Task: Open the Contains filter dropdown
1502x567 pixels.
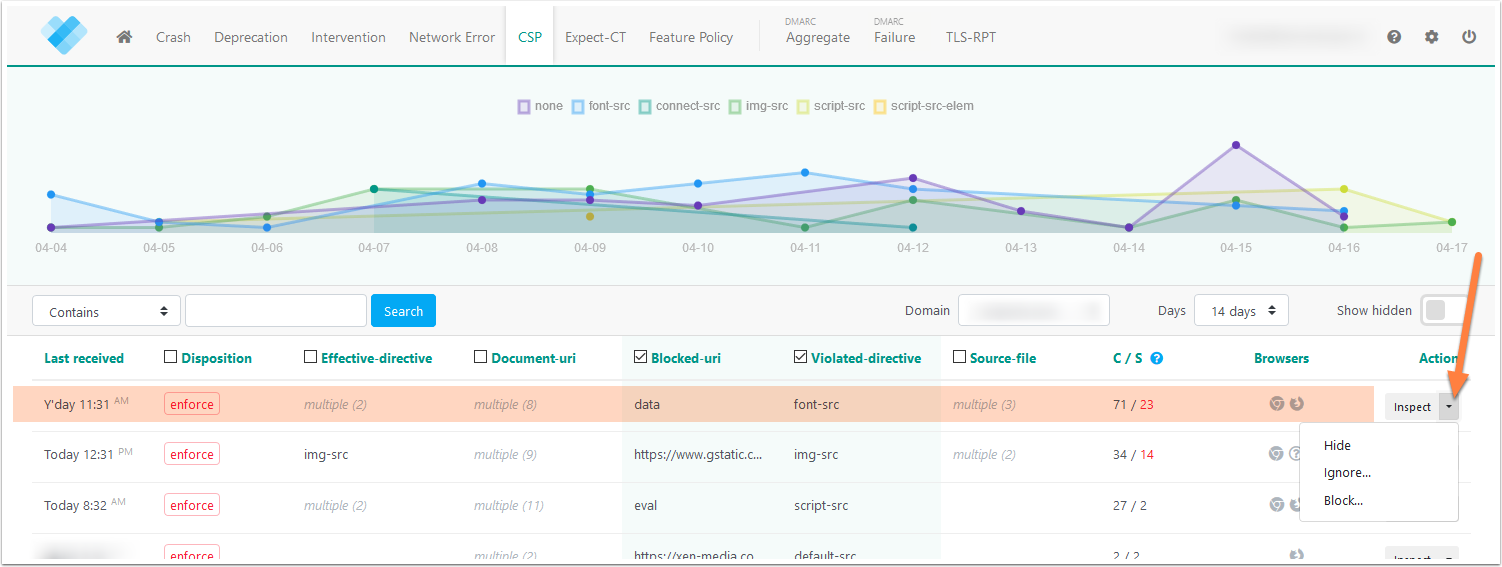Action: coord(106,311)
